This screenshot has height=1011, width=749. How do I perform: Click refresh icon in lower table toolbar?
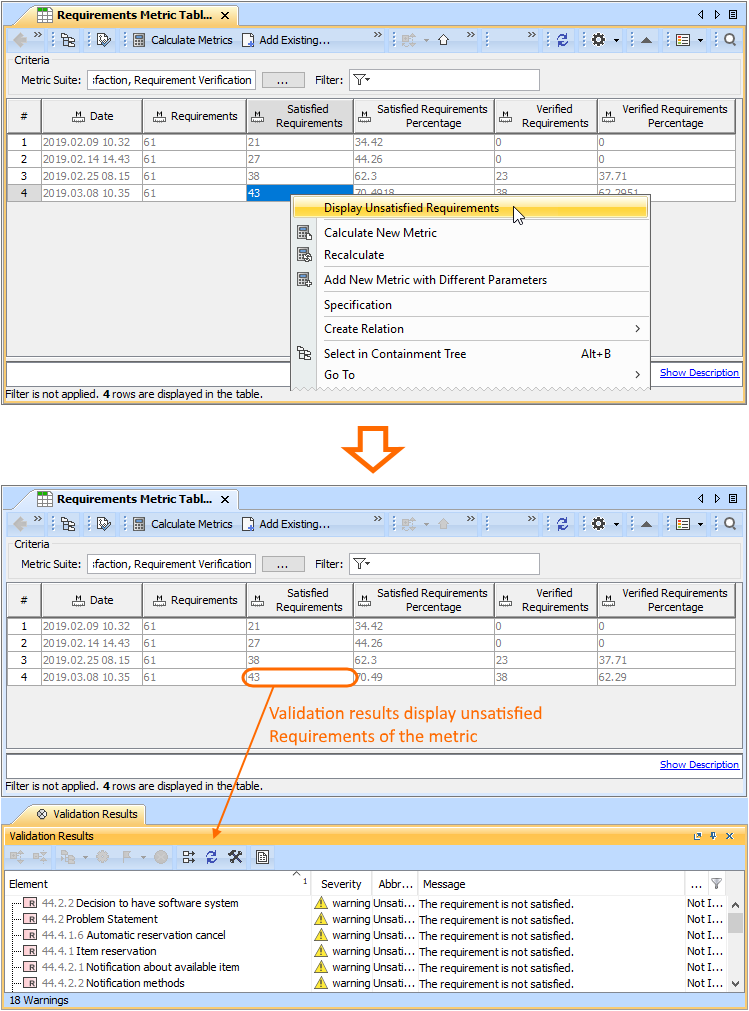(x=563, y=524)
